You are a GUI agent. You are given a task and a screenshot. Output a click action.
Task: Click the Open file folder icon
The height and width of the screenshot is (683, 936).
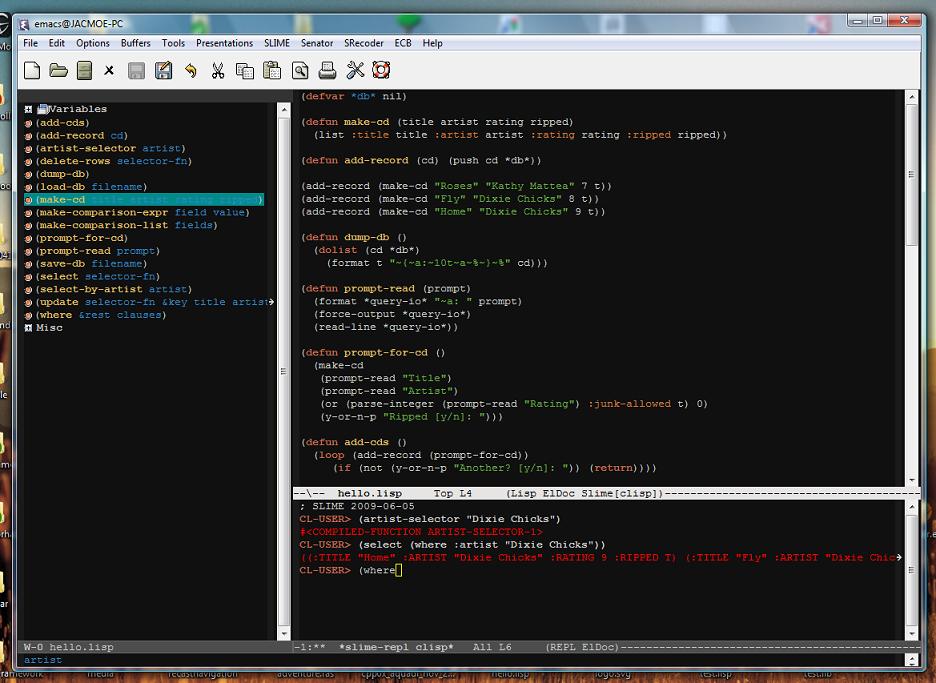point(58,70)
